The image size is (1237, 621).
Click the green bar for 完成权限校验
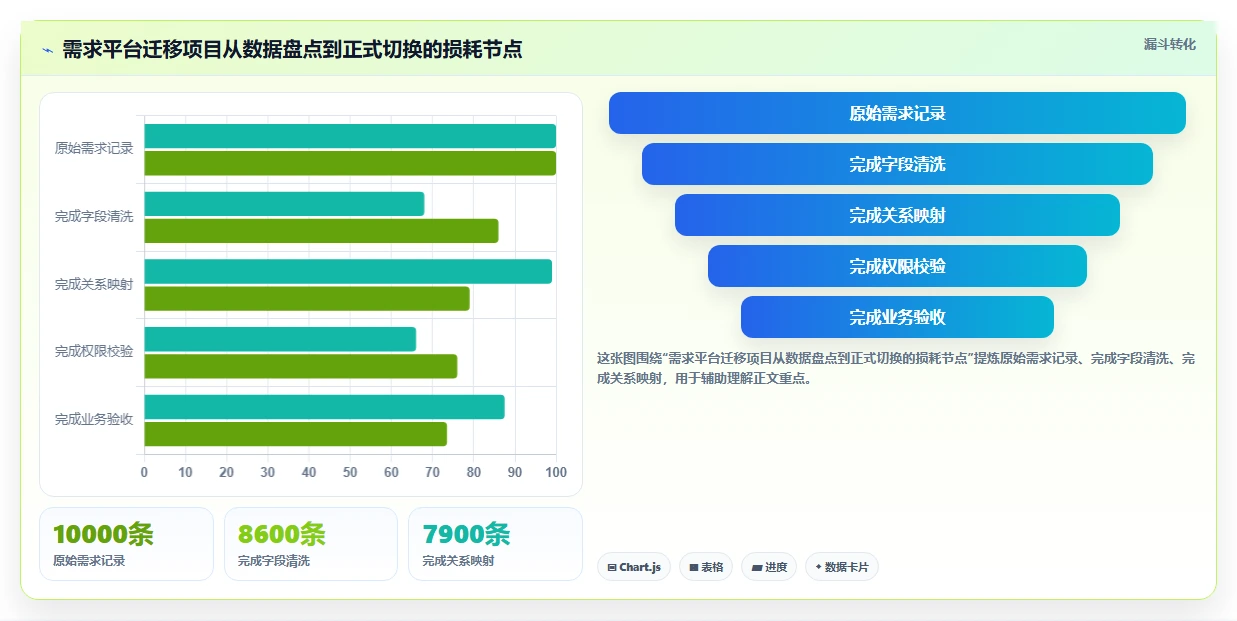[301, 366]
